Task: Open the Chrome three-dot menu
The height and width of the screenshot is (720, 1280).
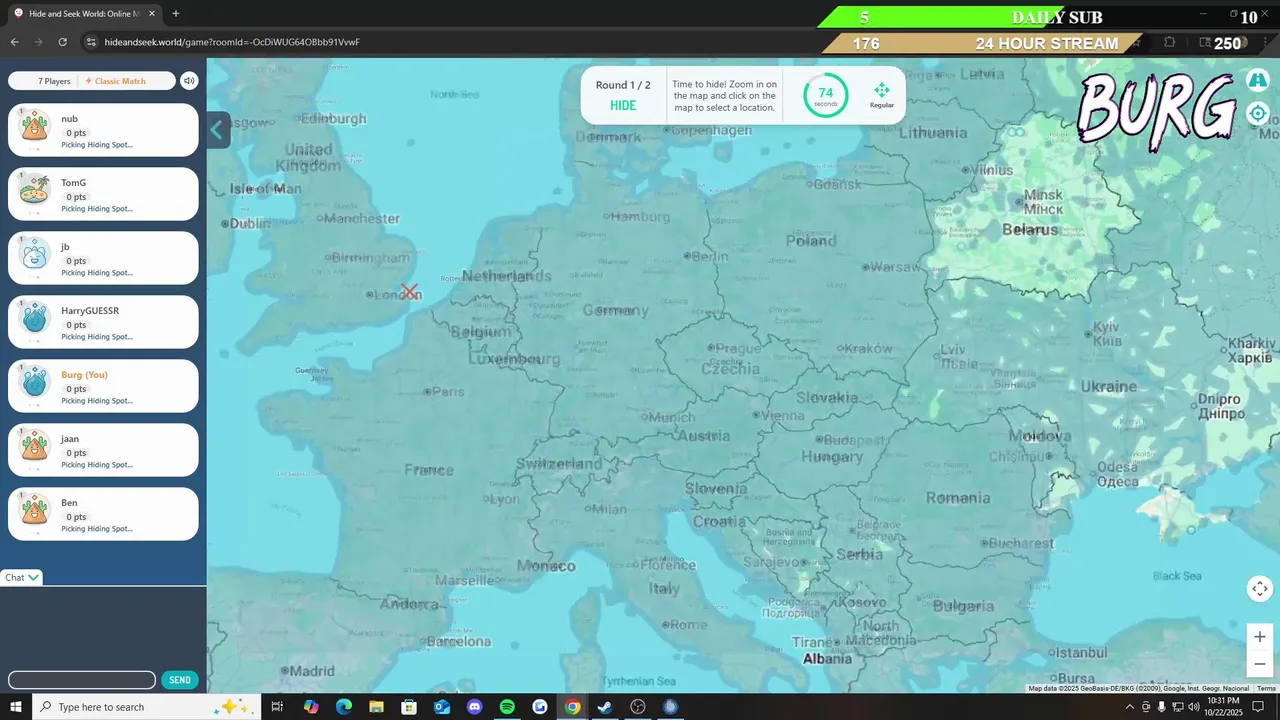Action: (1265, 42)
